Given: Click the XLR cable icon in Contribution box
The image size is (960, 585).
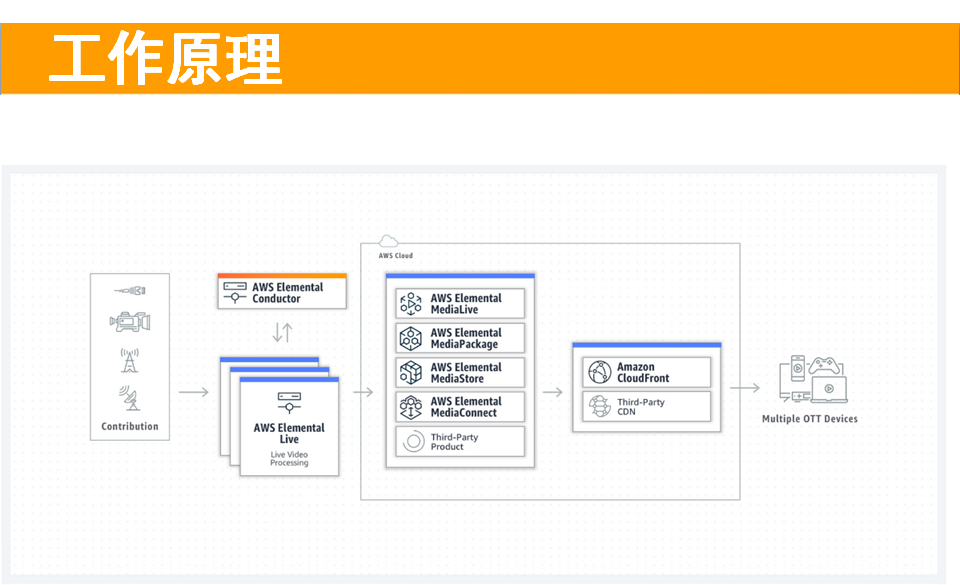Looking at the screenshot, I should pos(130,290).
